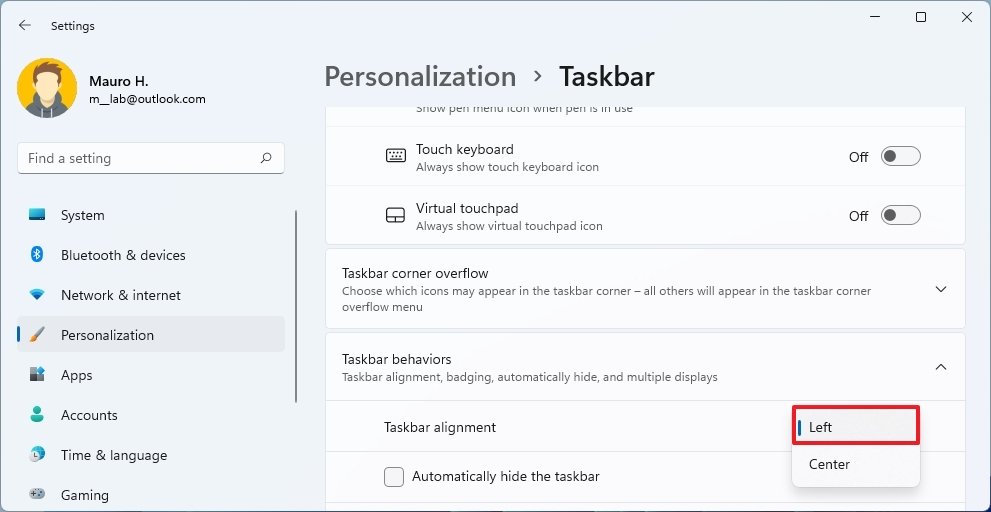The height and width of the screenshot is (512, 991).
Task: Click the Mauro H. account name
Action: (119, 81)
